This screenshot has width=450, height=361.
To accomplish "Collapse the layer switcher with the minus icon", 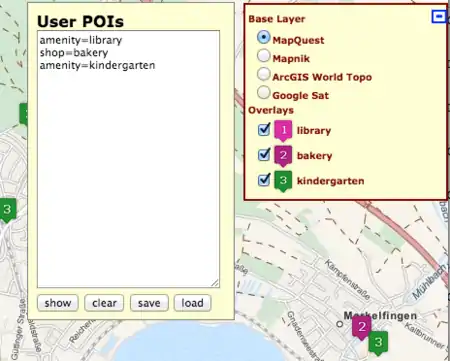I will [438, 16].
